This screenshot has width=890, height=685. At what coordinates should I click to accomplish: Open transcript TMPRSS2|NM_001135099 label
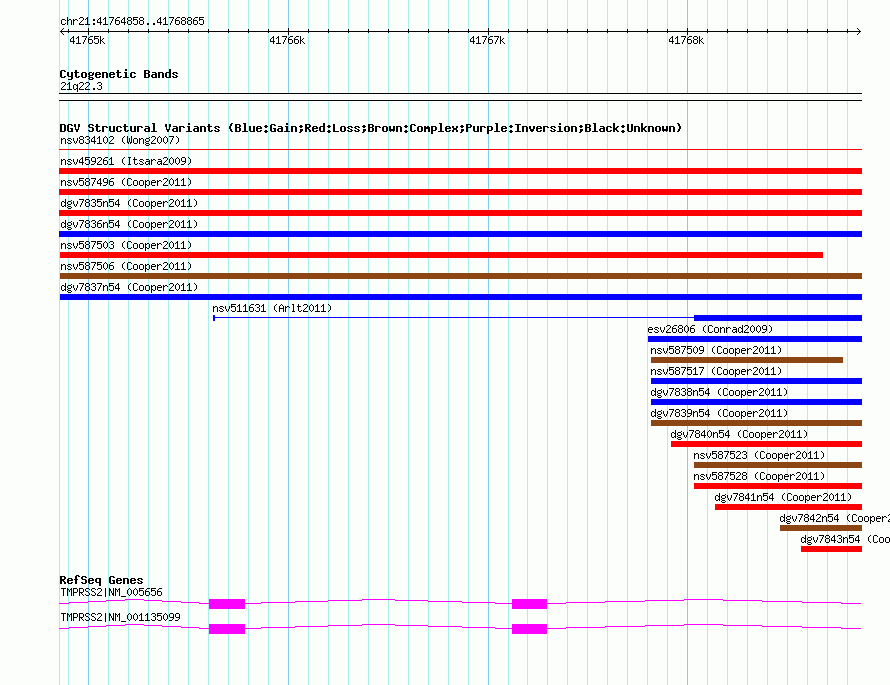coord(120,617)
